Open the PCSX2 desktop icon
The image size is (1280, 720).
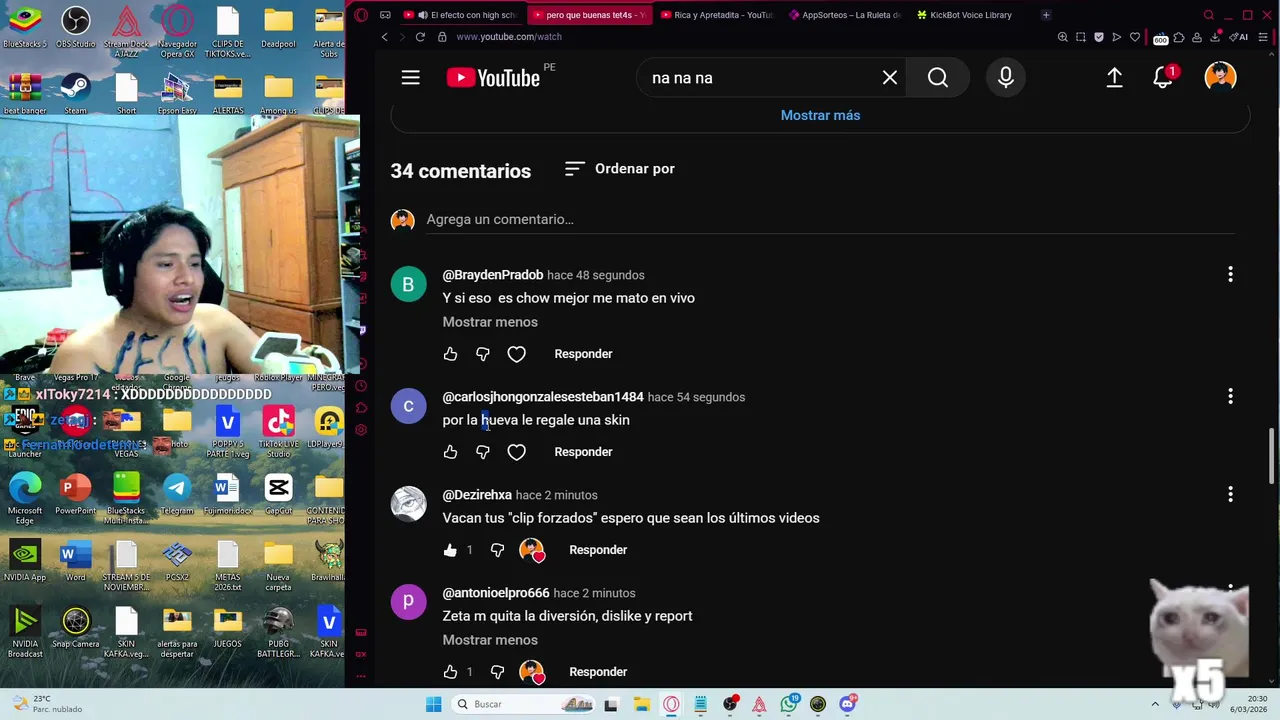pyautogui.click(x=177, y=560)
